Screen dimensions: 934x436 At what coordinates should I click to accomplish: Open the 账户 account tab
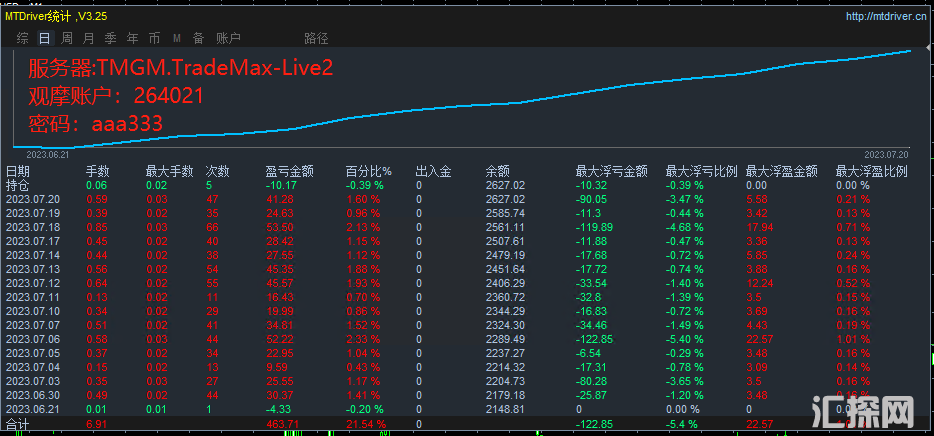pyautogui.click(x=228, y=39)
